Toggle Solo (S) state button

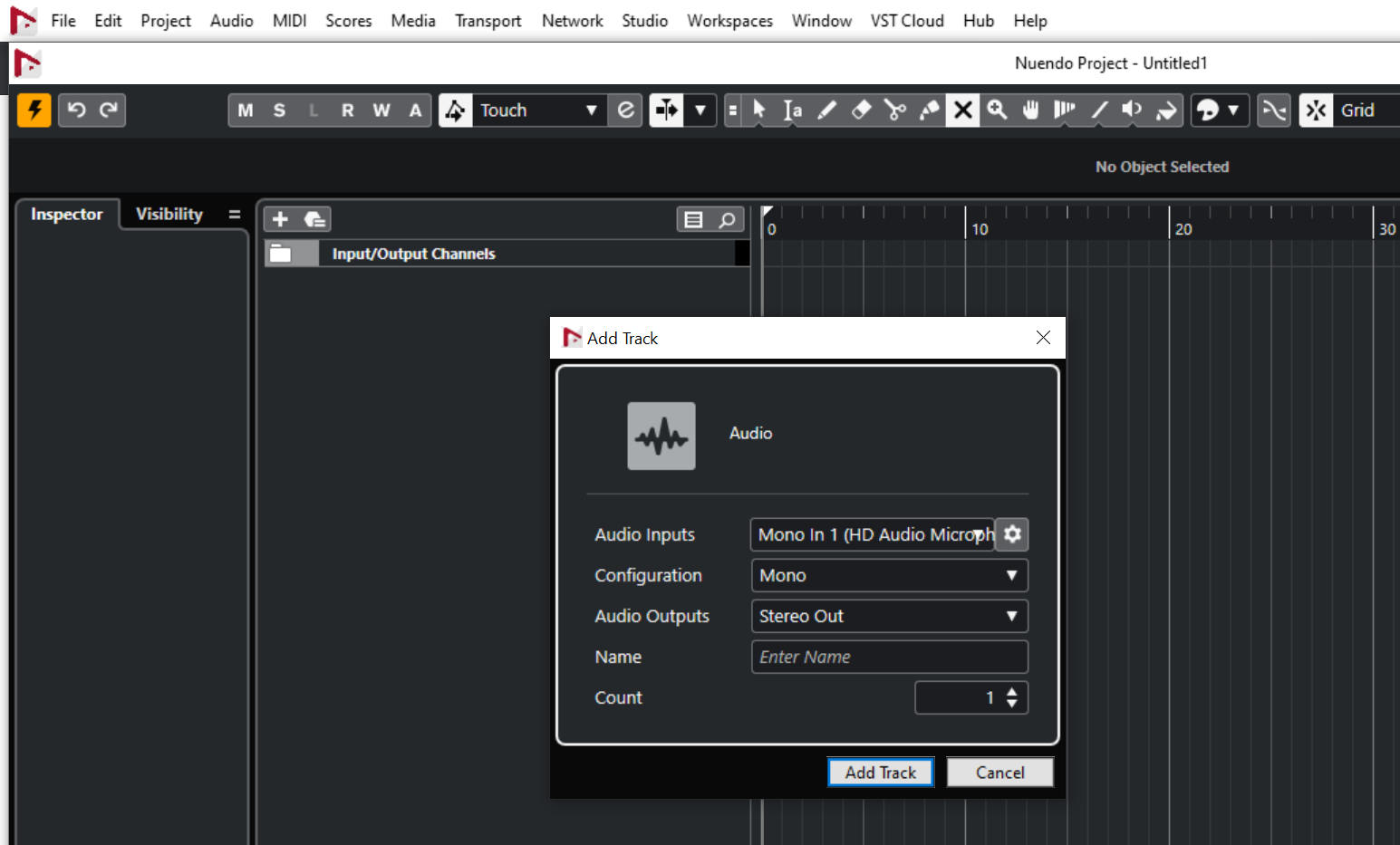(x=279, y=110)
